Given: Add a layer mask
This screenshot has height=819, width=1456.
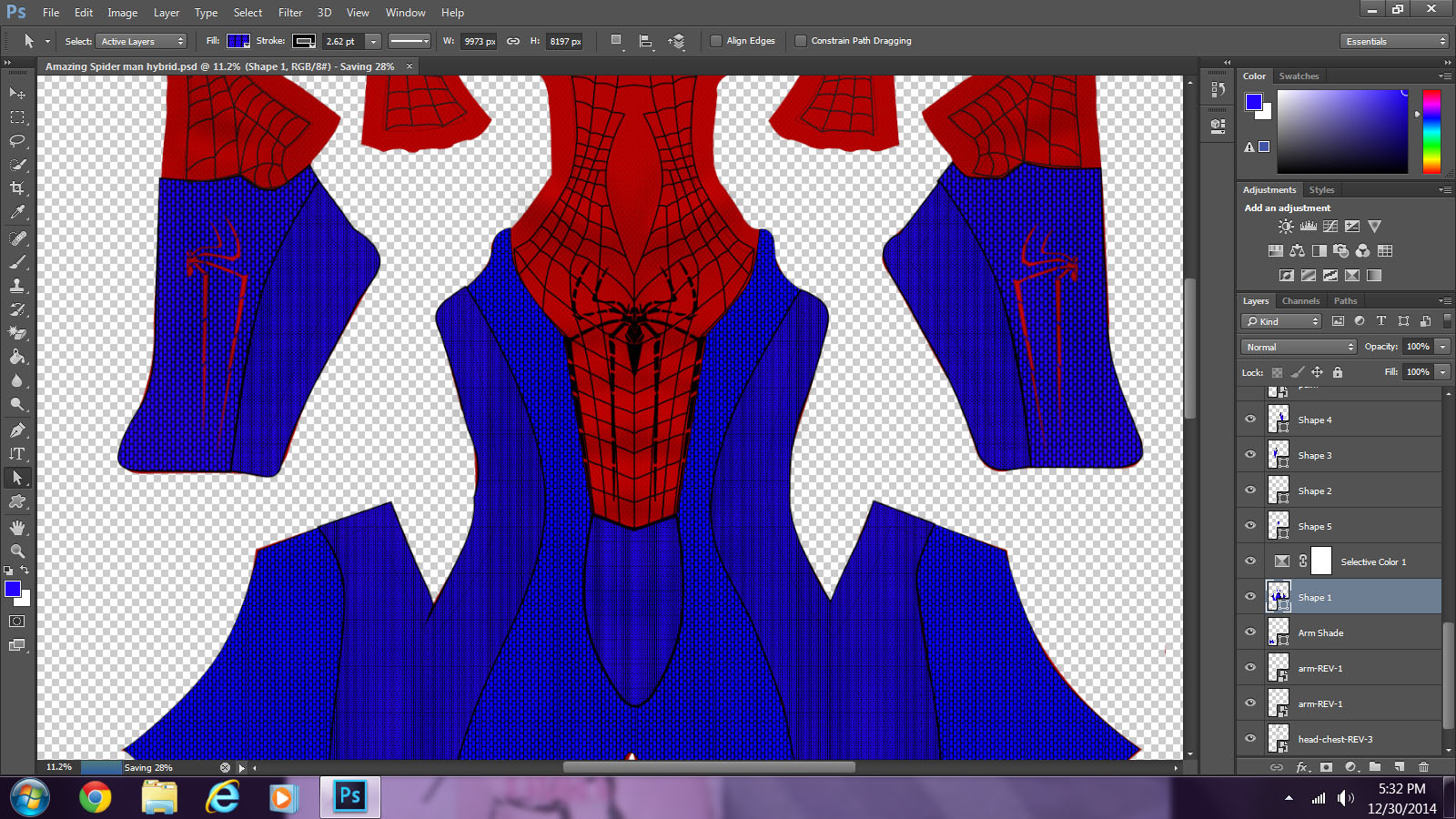Looking at the screenshot, I should click(1326, 767).
